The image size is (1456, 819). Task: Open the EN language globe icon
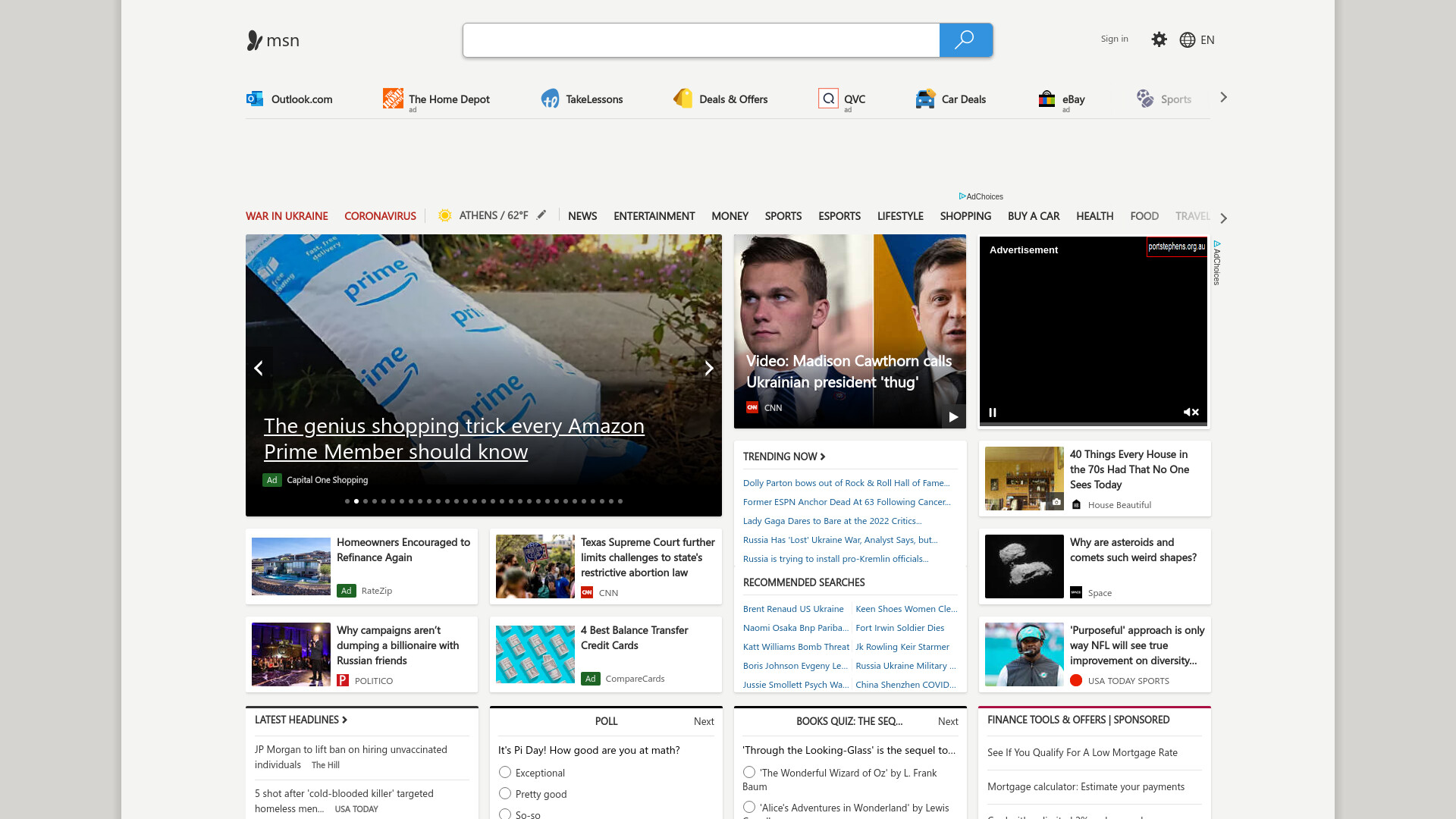[x=1188, y=40]
